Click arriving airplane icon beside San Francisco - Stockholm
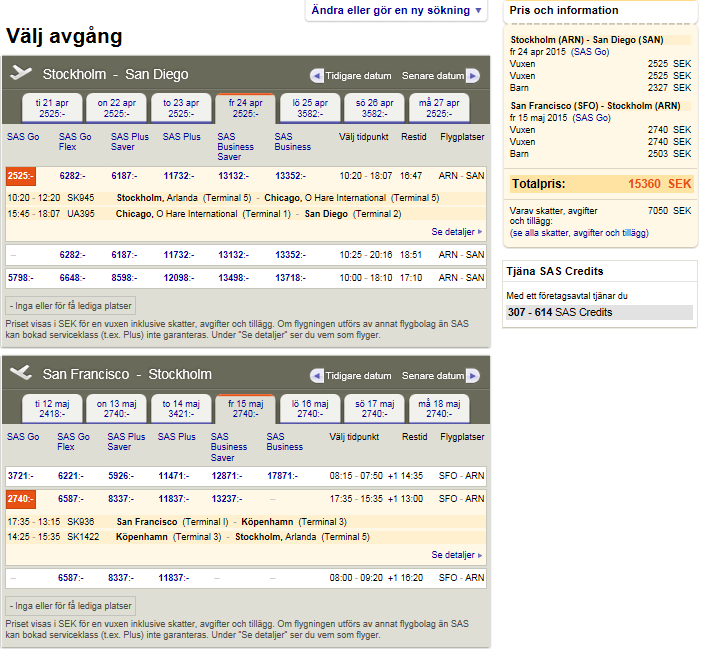Image resolution: width=713 pixels, height=657 pixels. click(21, 373)
